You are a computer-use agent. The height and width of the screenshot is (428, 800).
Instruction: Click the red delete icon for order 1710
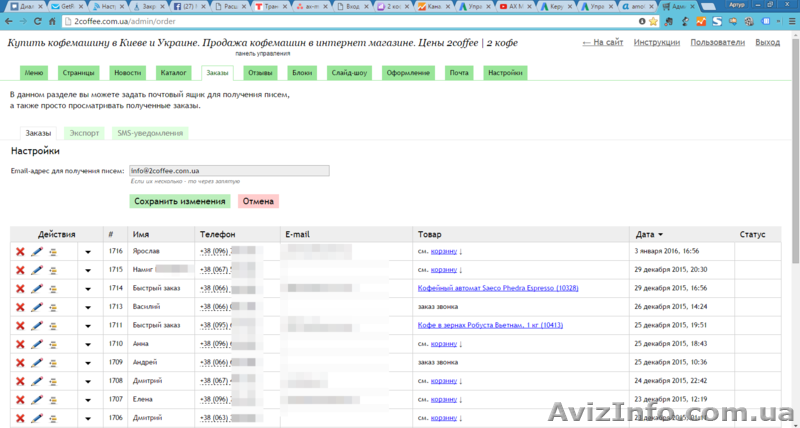coord(20,343)
